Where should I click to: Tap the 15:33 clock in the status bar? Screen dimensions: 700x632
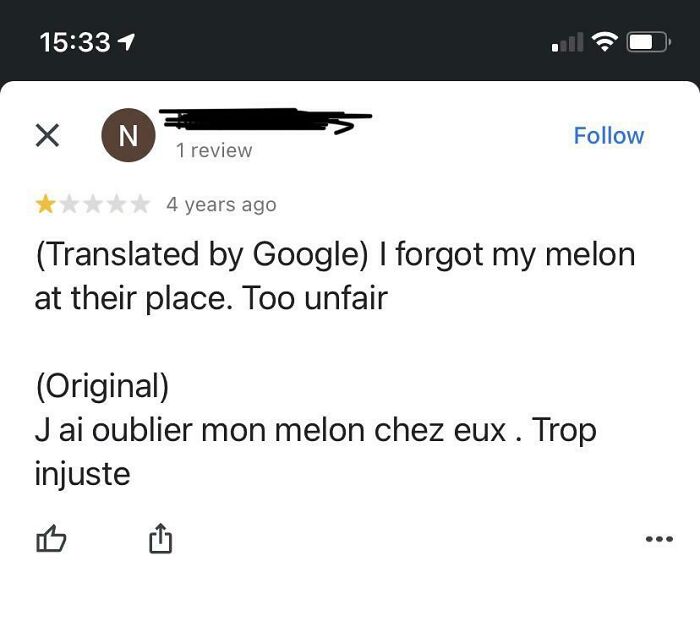coord(74,43)
